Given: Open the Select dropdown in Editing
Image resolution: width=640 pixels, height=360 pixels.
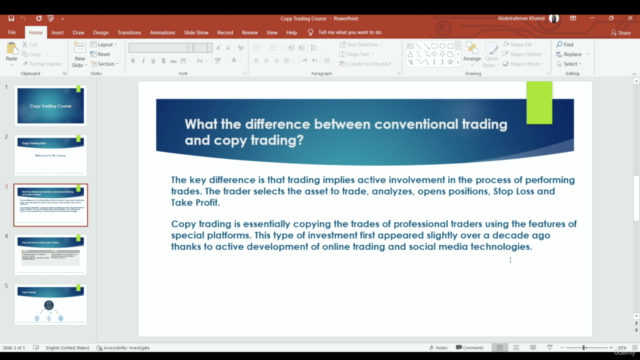Looking at the screenshot, I should click(569, 64).
